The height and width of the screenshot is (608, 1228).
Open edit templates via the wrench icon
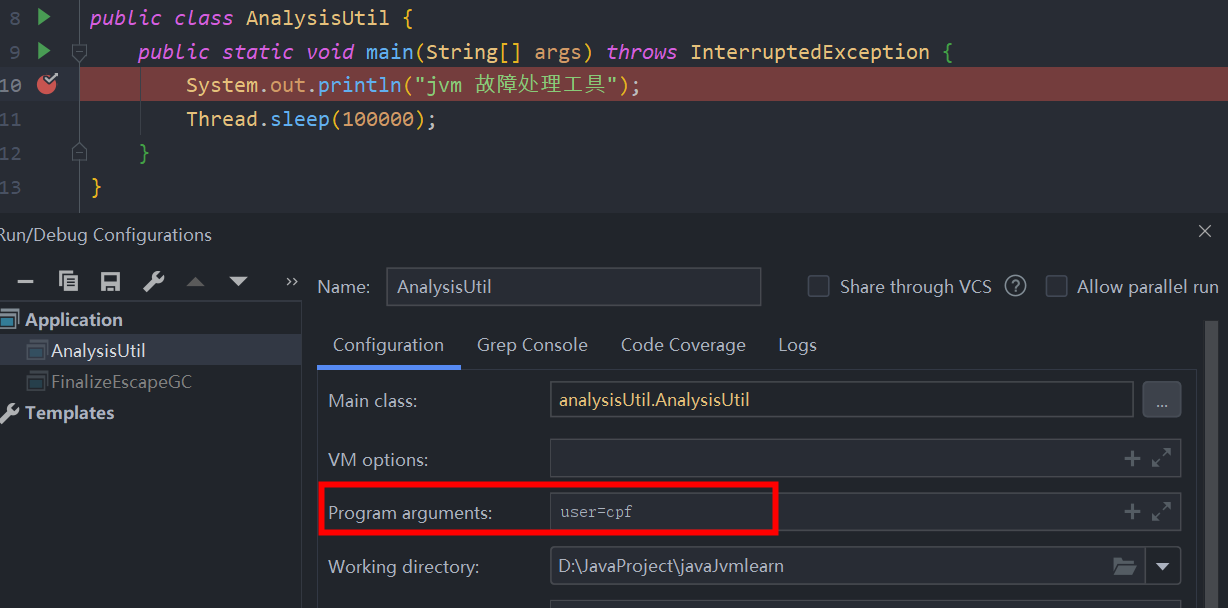coord(153,282)
